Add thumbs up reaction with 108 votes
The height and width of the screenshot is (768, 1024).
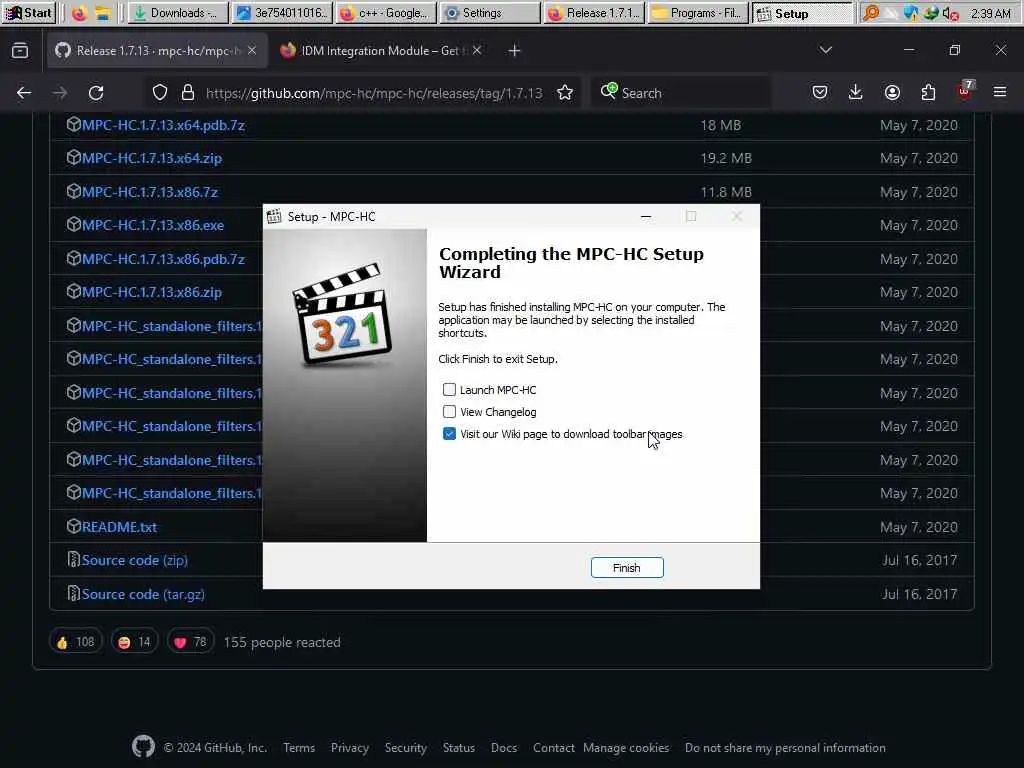click(x=76, y=642)
